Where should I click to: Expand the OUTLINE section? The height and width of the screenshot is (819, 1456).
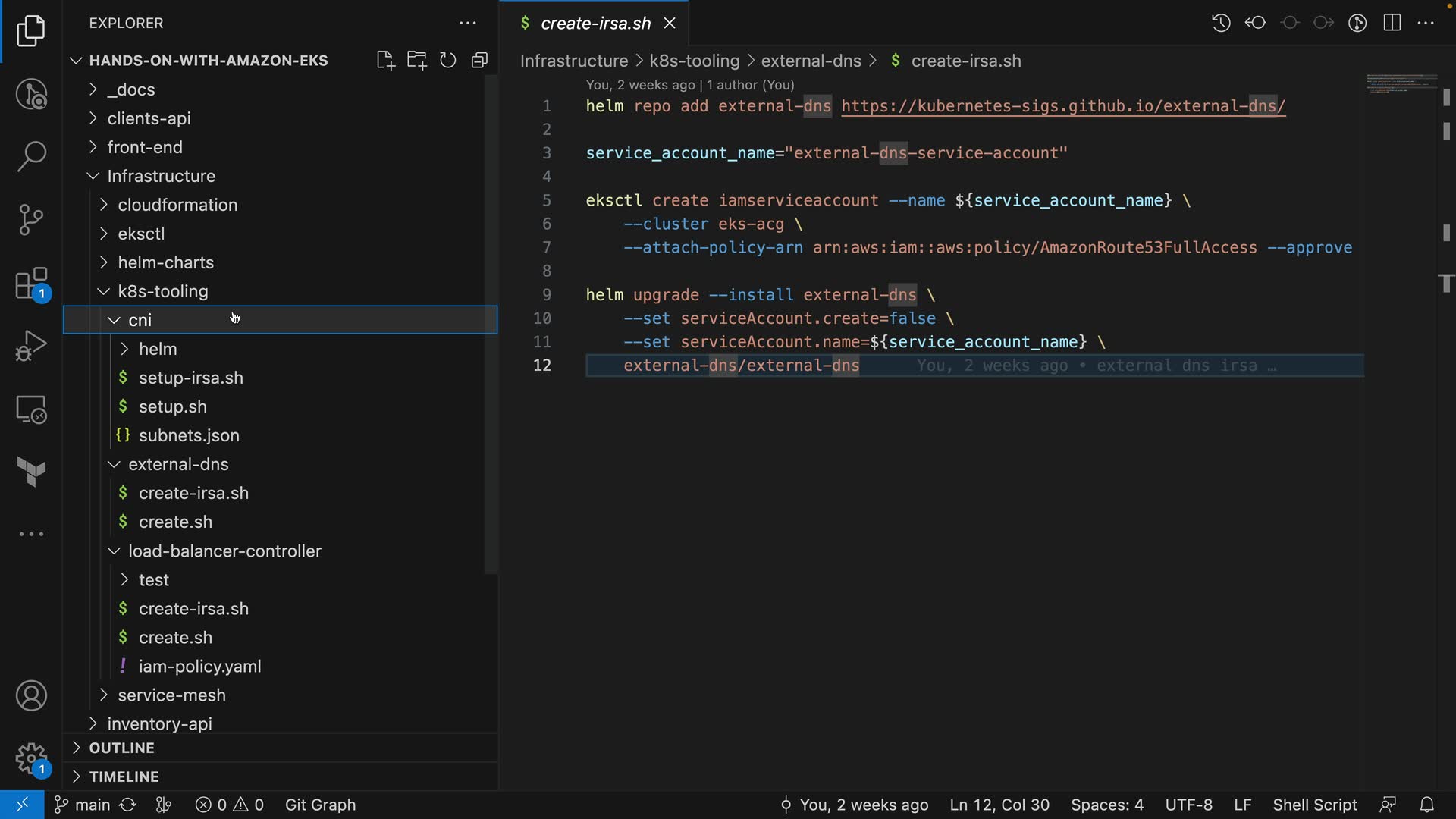tap(121, 748)
